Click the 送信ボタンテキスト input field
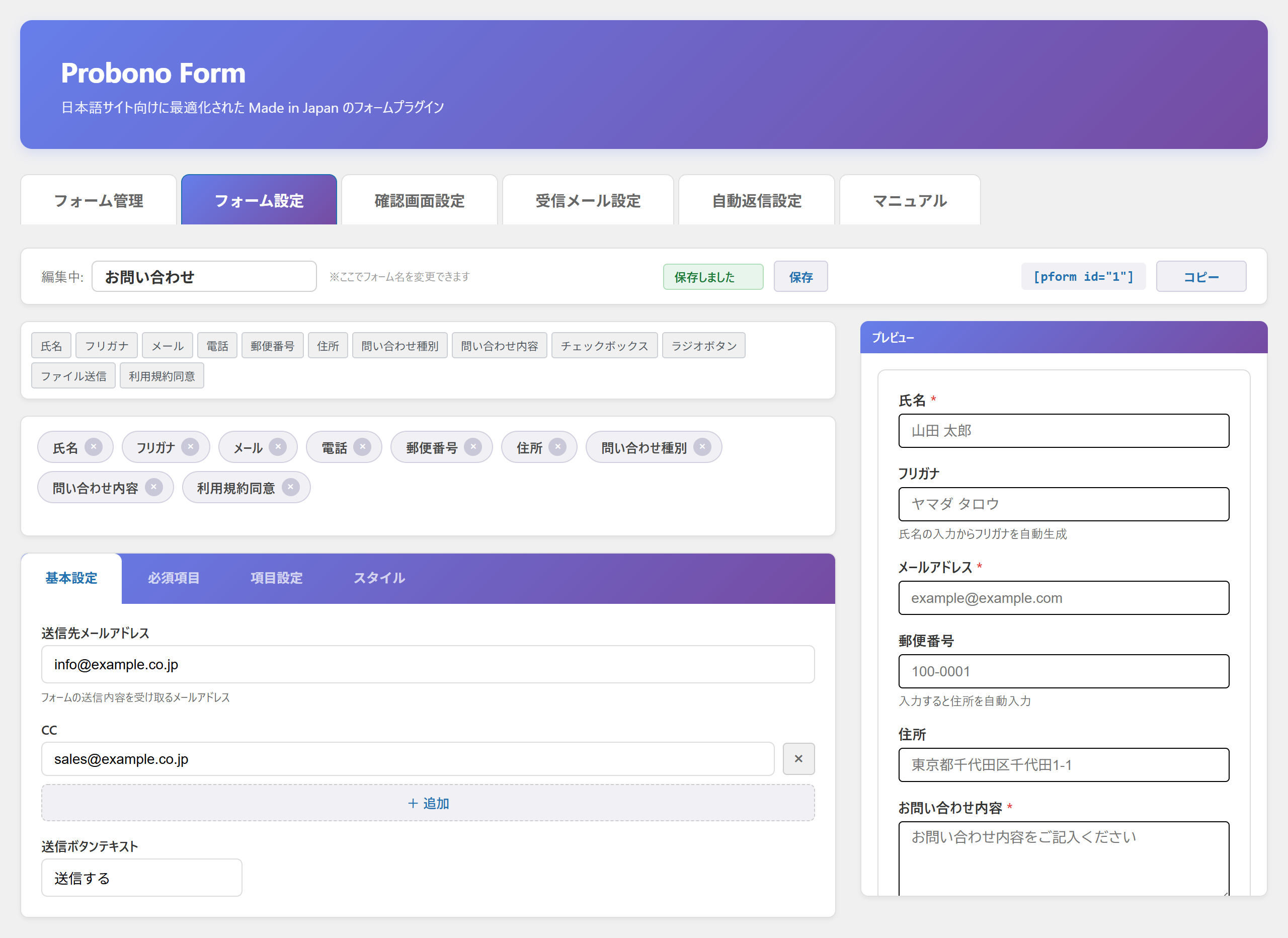1288x938 pixels. 141,878
